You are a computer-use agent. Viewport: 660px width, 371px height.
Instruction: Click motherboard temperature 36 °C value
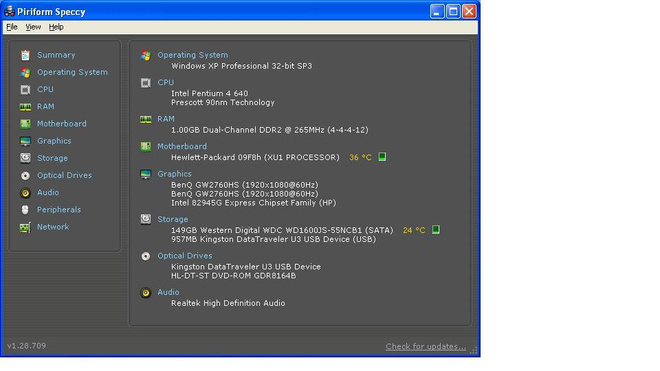pyautogui.click(x=360, y=157)
